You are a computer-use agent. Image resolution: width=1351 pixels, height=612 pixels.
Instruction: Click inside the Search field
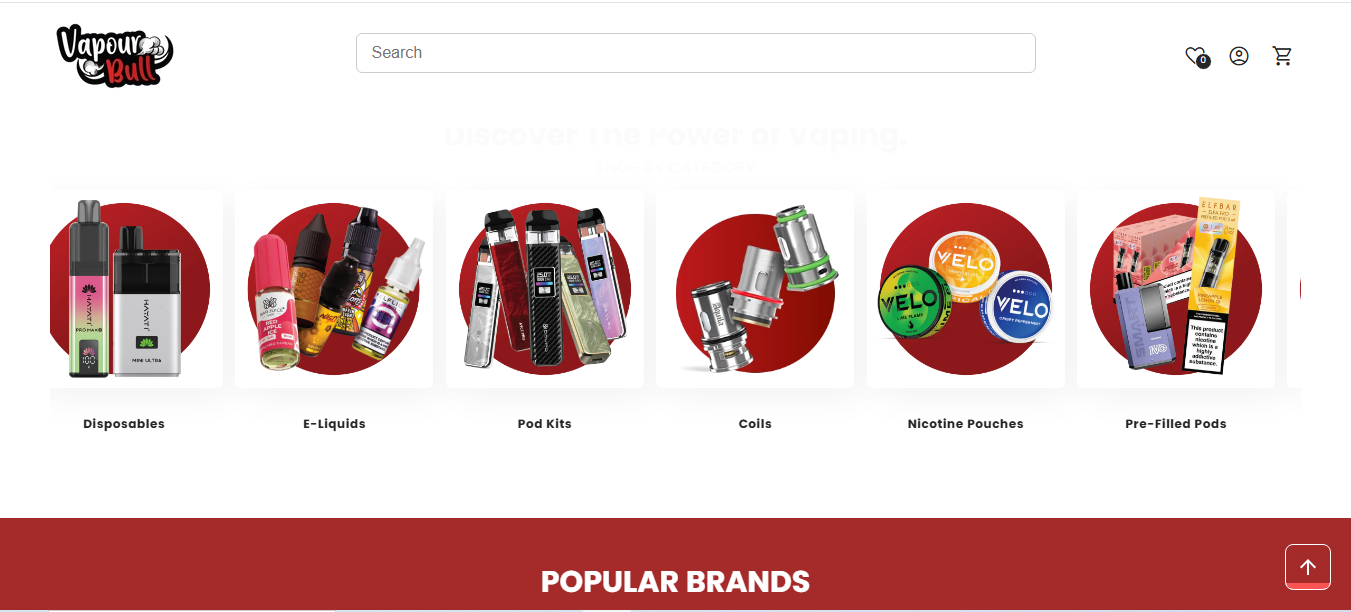(x=696, y=53)
